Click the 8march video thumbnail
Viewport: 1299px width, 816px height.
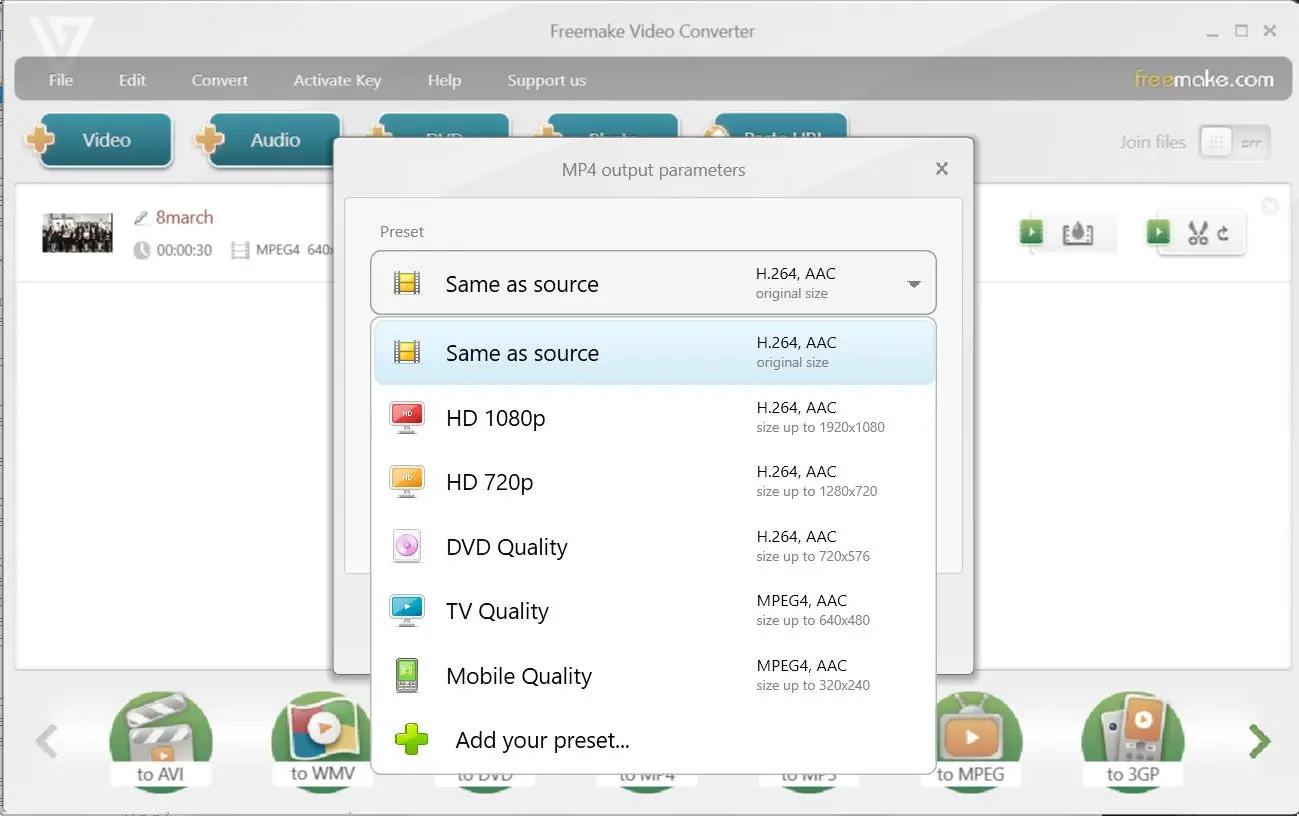tap(77, 233)
